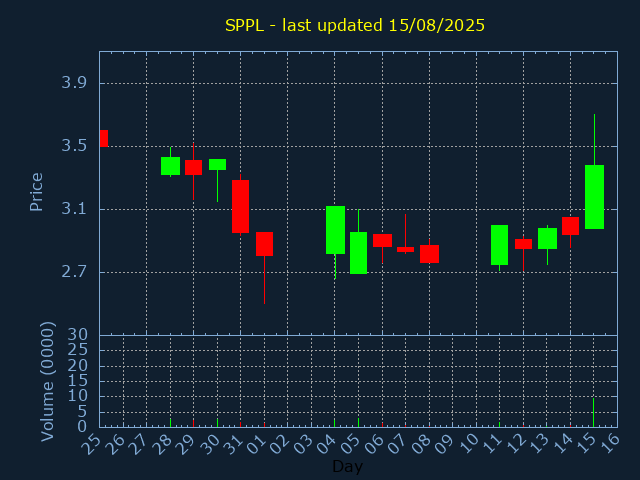The height and width of the screenshot is (480, 640).
Task: Click the day 04 label on x-axis
Action: [327, 444]
